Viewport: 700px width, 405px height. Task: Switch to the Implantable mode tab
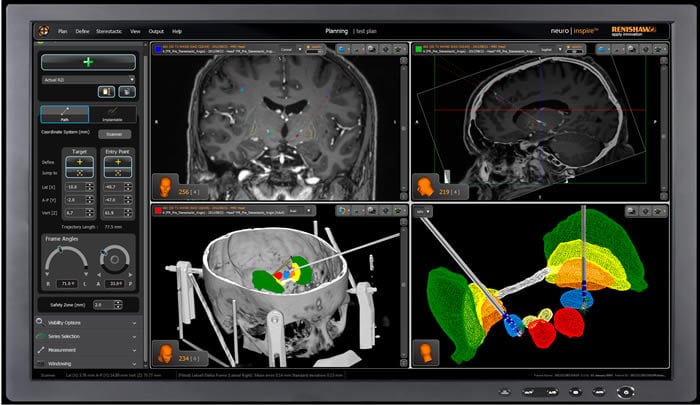pos(113,115)
